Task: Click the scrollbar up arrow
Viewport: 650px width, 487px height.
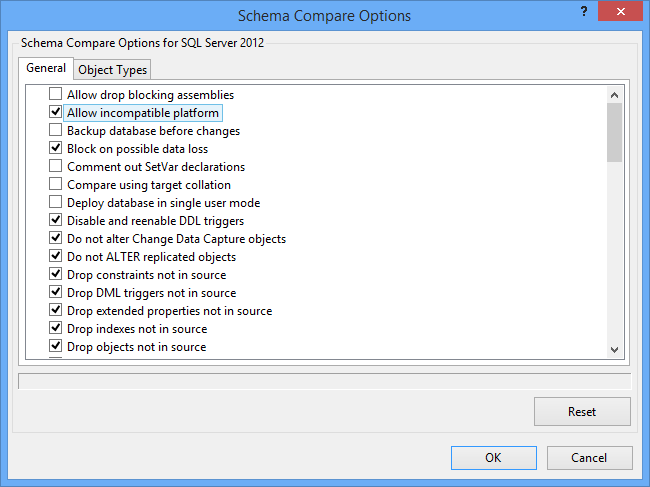Action: [x=615, y=94]
